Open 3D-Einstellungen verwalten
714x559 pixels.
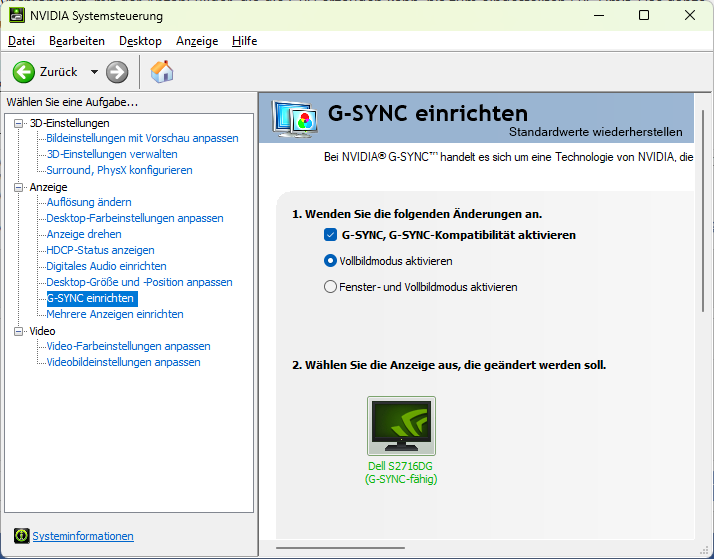112,154
